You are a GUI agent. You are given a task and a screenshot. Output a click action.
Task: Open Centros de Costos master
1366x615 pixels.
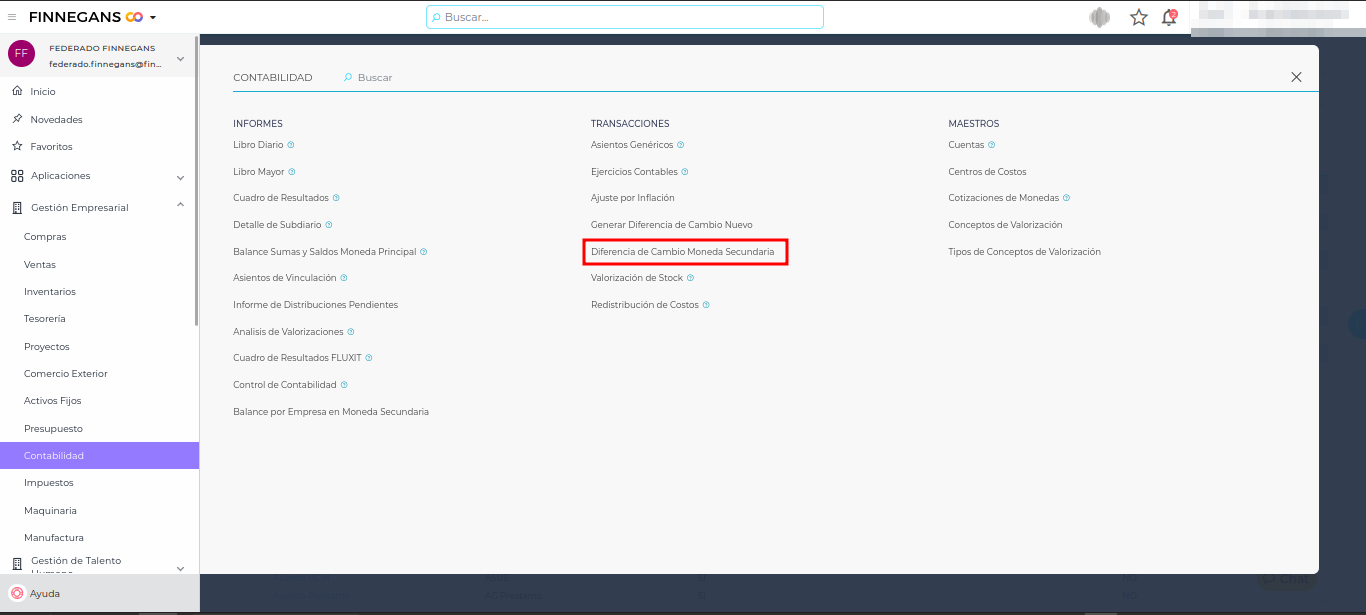[987, 172]
